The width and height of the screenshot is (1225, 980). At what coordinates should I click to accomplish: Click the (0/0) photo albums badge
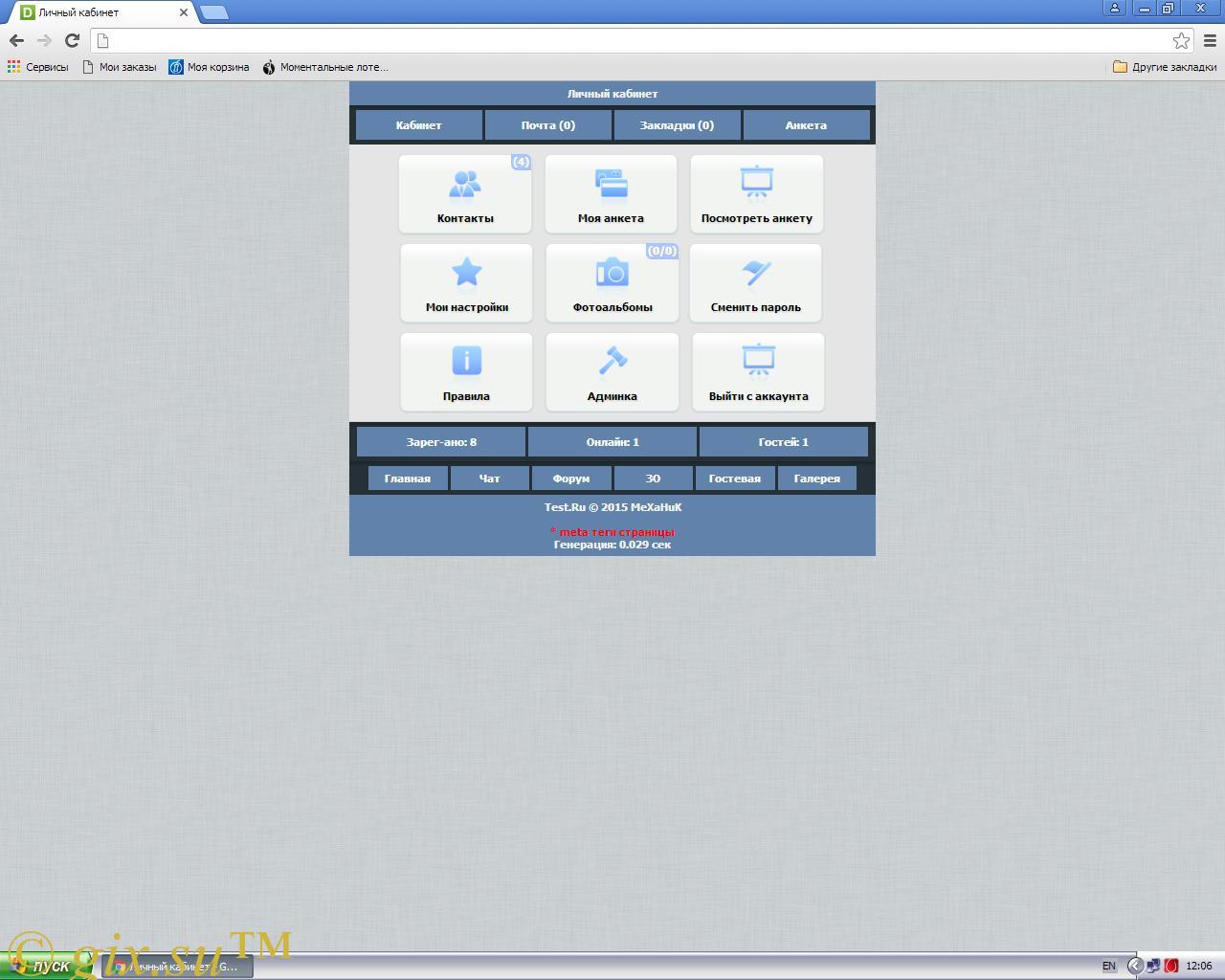662,251
